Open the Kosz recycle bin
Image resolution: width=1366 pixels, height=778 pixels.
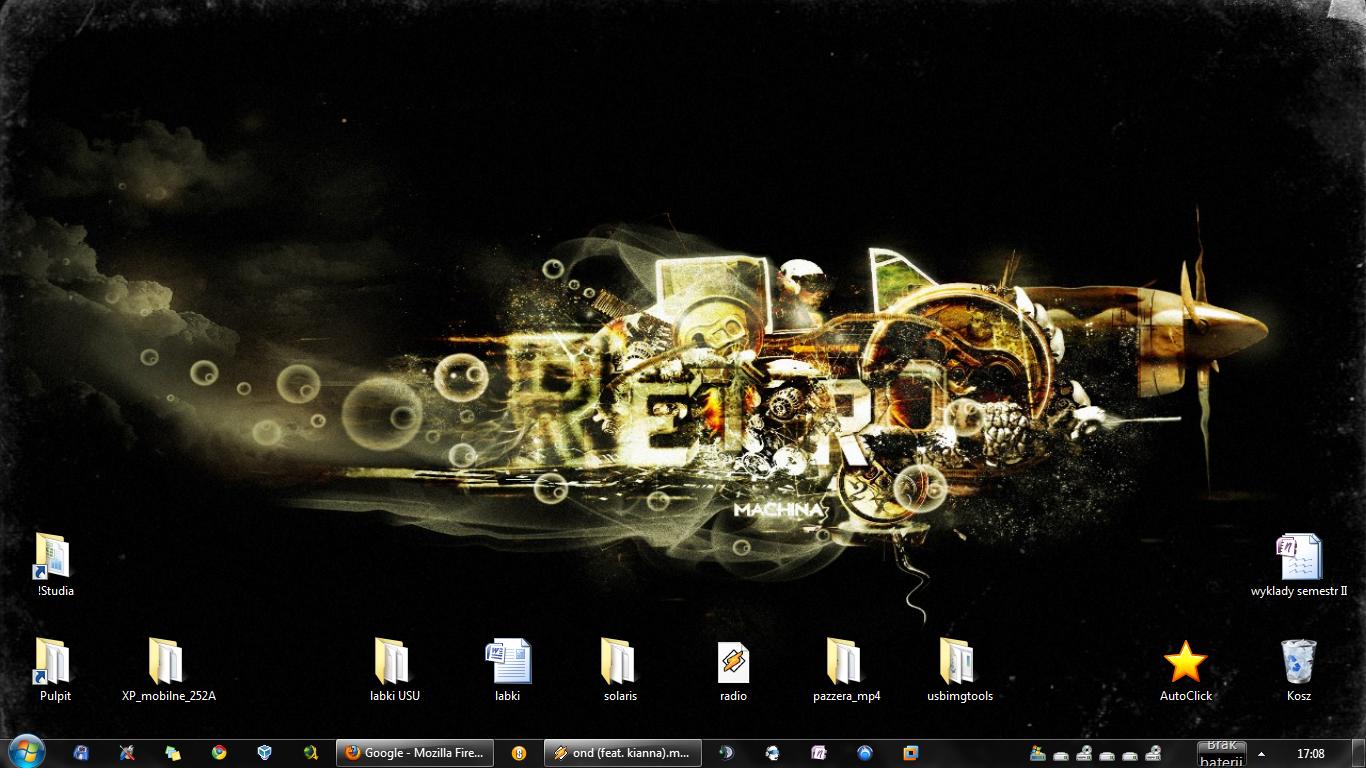pos(1298,662)
